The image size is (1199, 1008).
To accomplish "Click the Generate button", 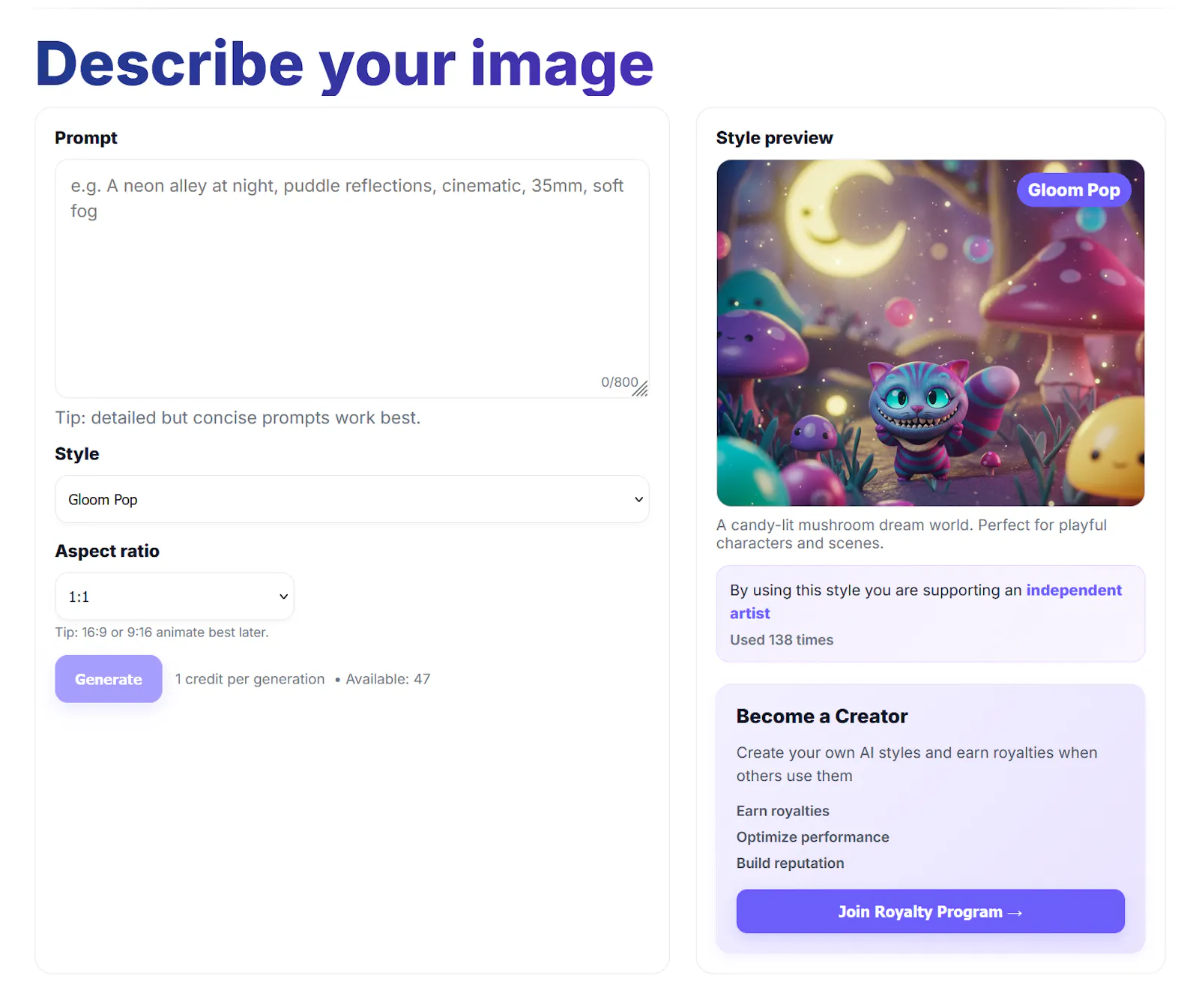I will tap(109, 679).
